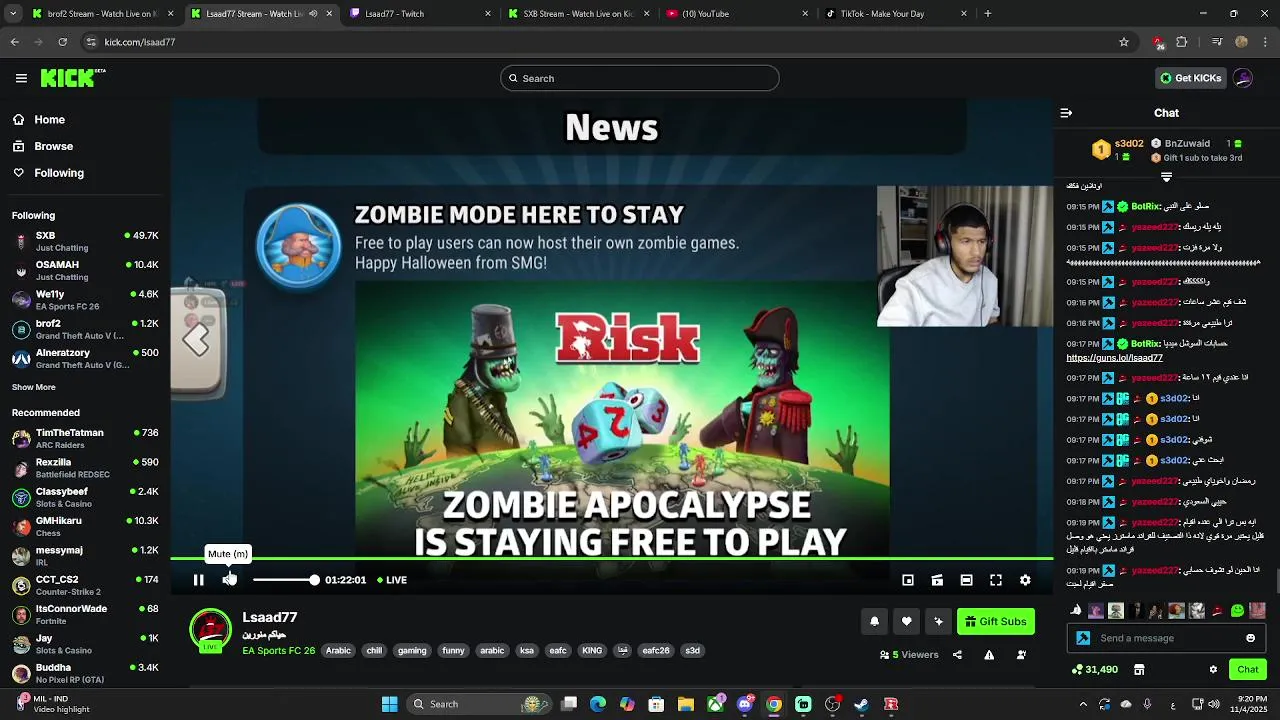
Task: Click the green smiley emote in chat
Action: tap(1237, 610)
